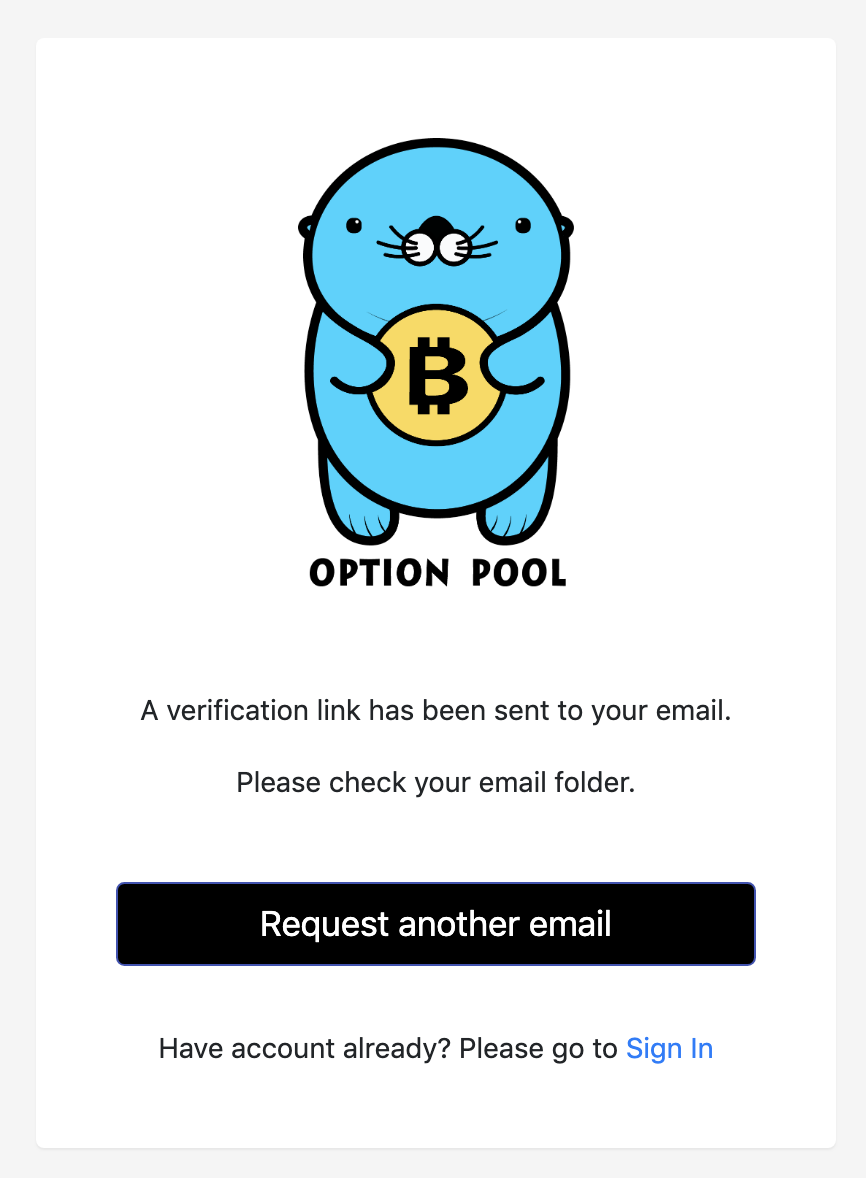
Task: Click the word POOL in the logo
Action: [519, 573]
